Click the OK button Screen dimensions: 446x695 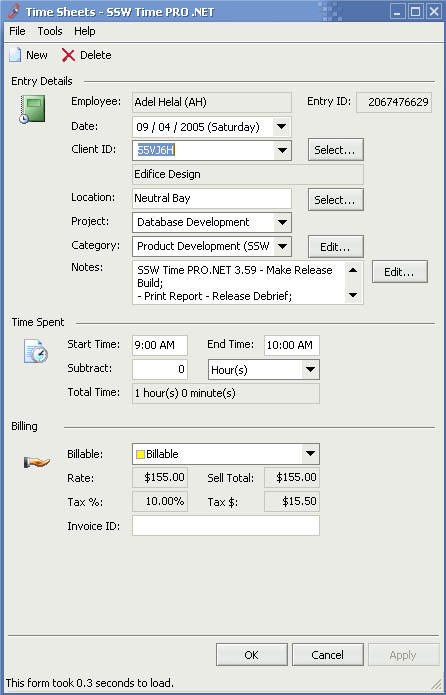(251, 655)
